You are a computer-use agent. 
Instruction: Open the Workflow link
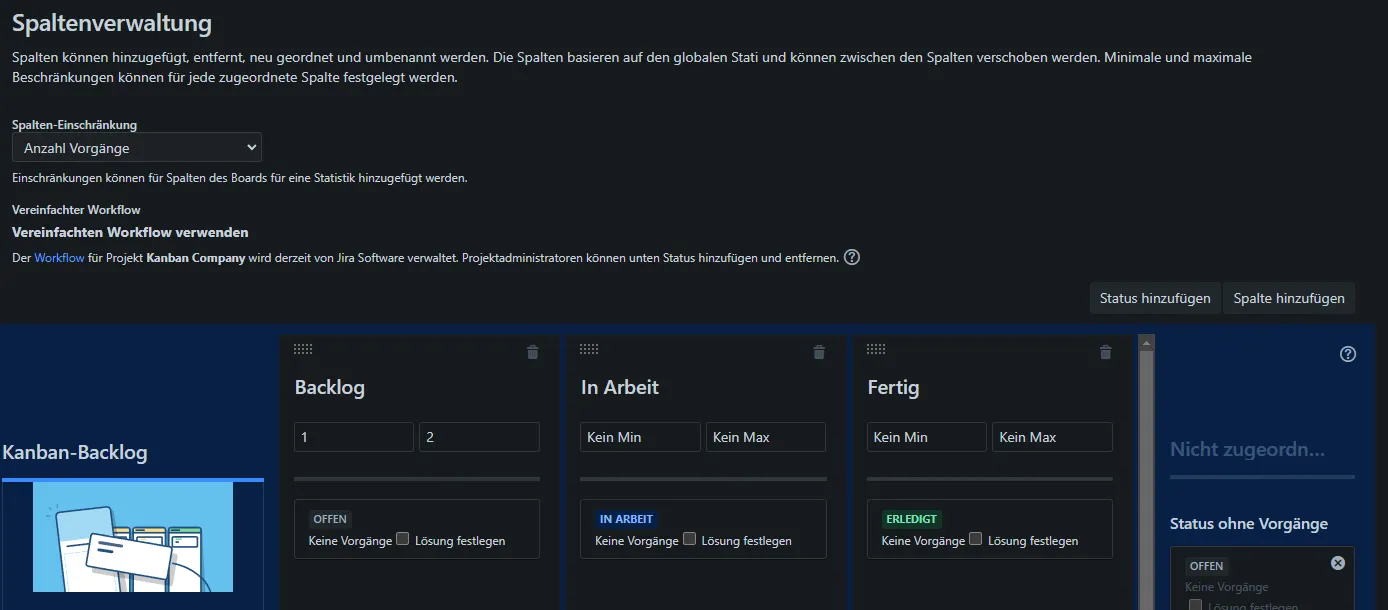[59, 257]
